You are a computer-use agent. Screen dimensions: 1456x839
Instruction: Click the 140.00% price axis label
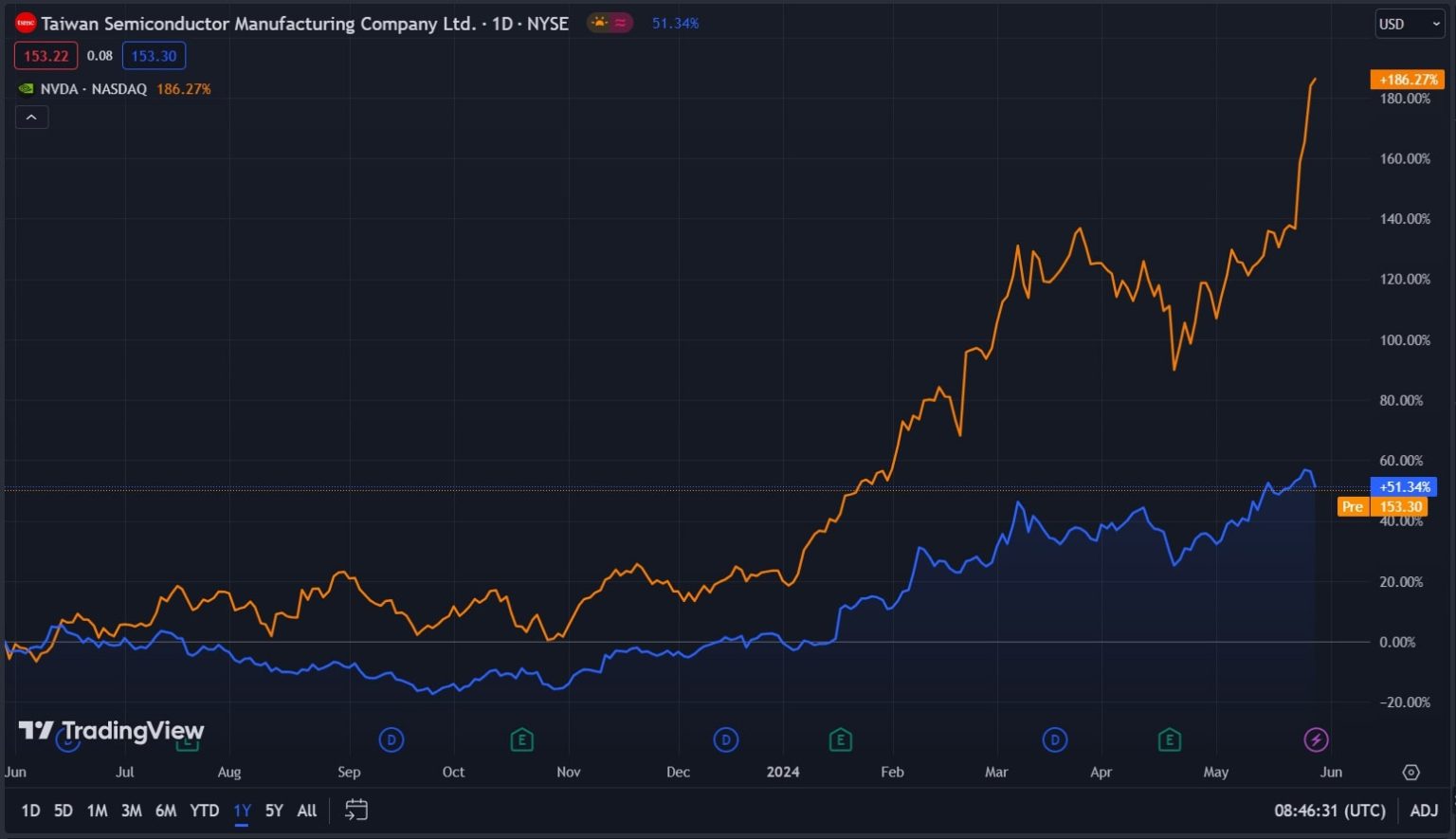(1405, 219)
